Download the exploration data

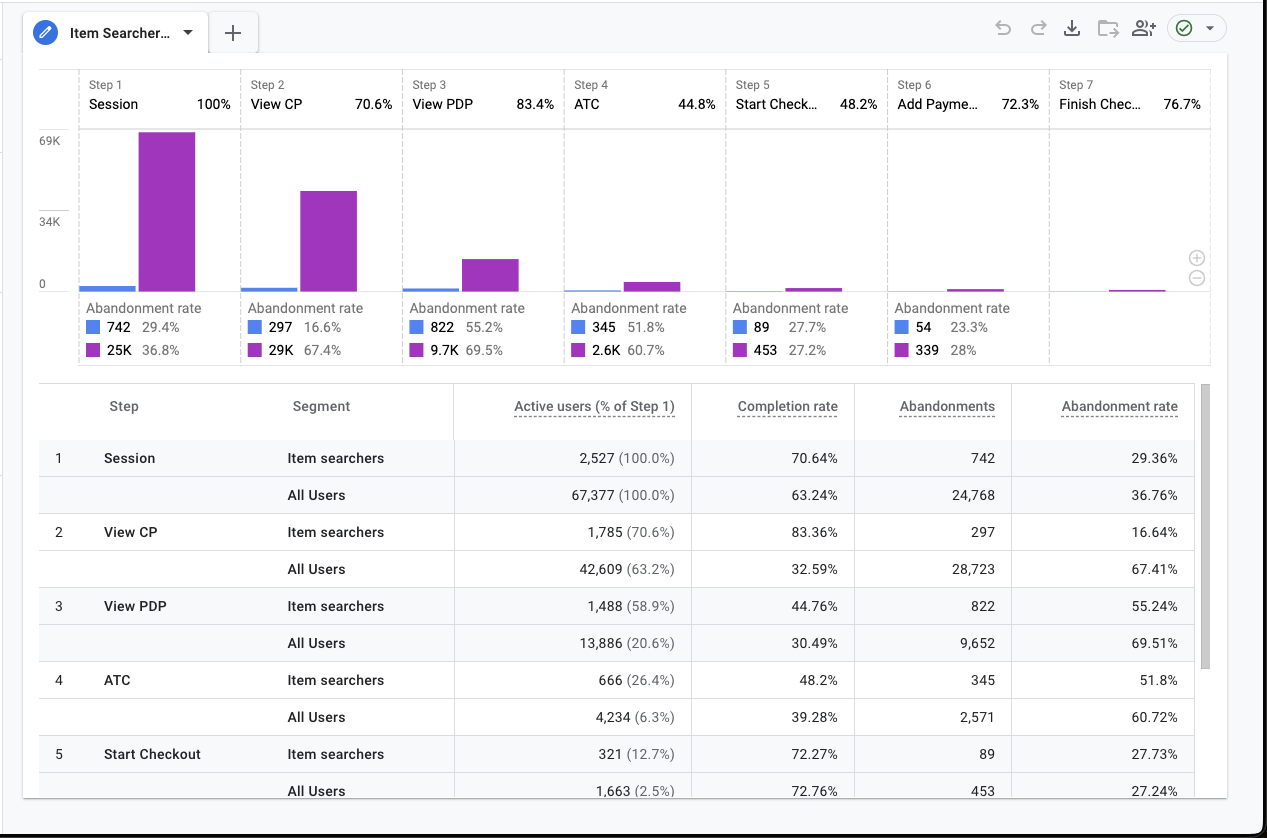(1072, 29)
